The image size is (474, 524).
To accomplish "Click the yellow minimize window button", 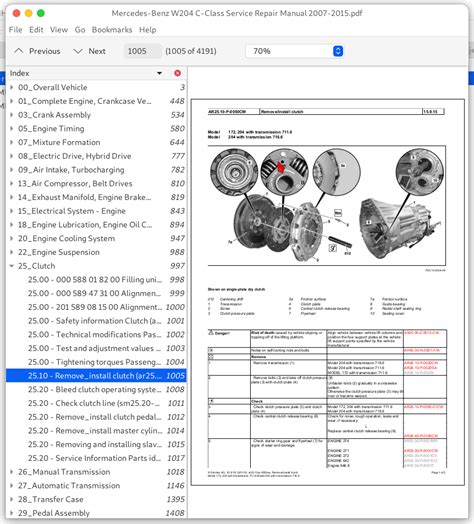I will [x=28, y=13].
